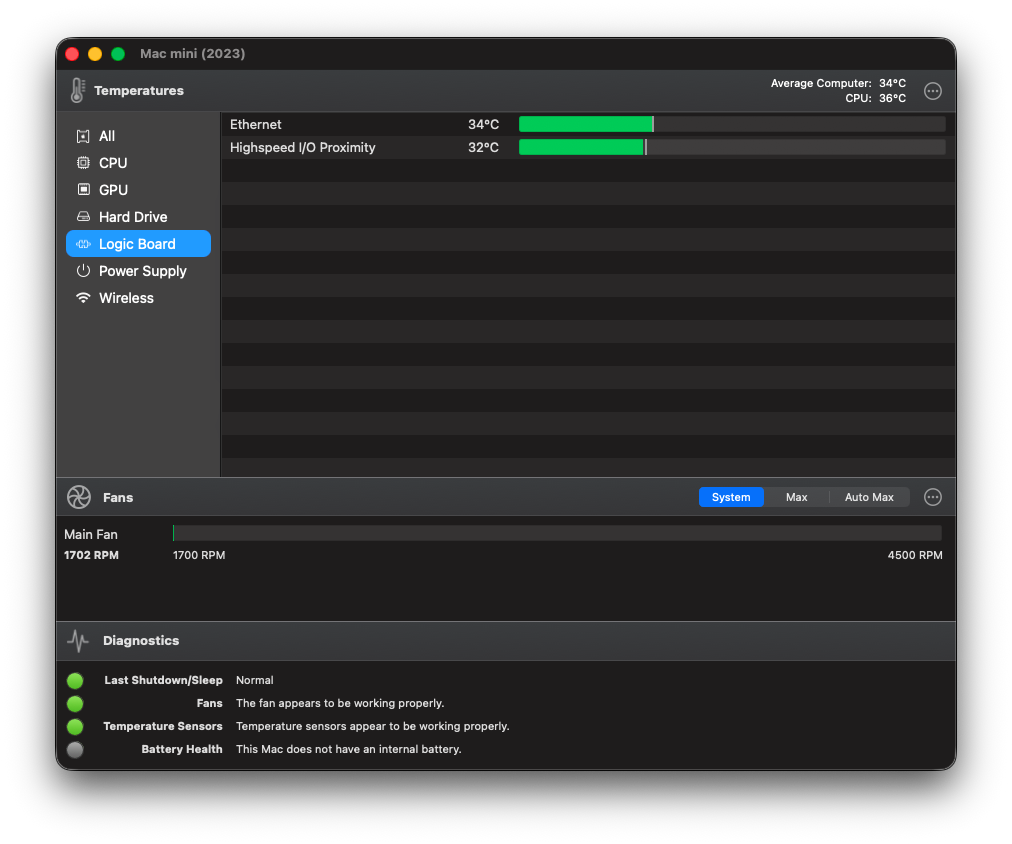Minimize the window with yellow button
Screen dimensions: 1012x844
pos(95,54)
